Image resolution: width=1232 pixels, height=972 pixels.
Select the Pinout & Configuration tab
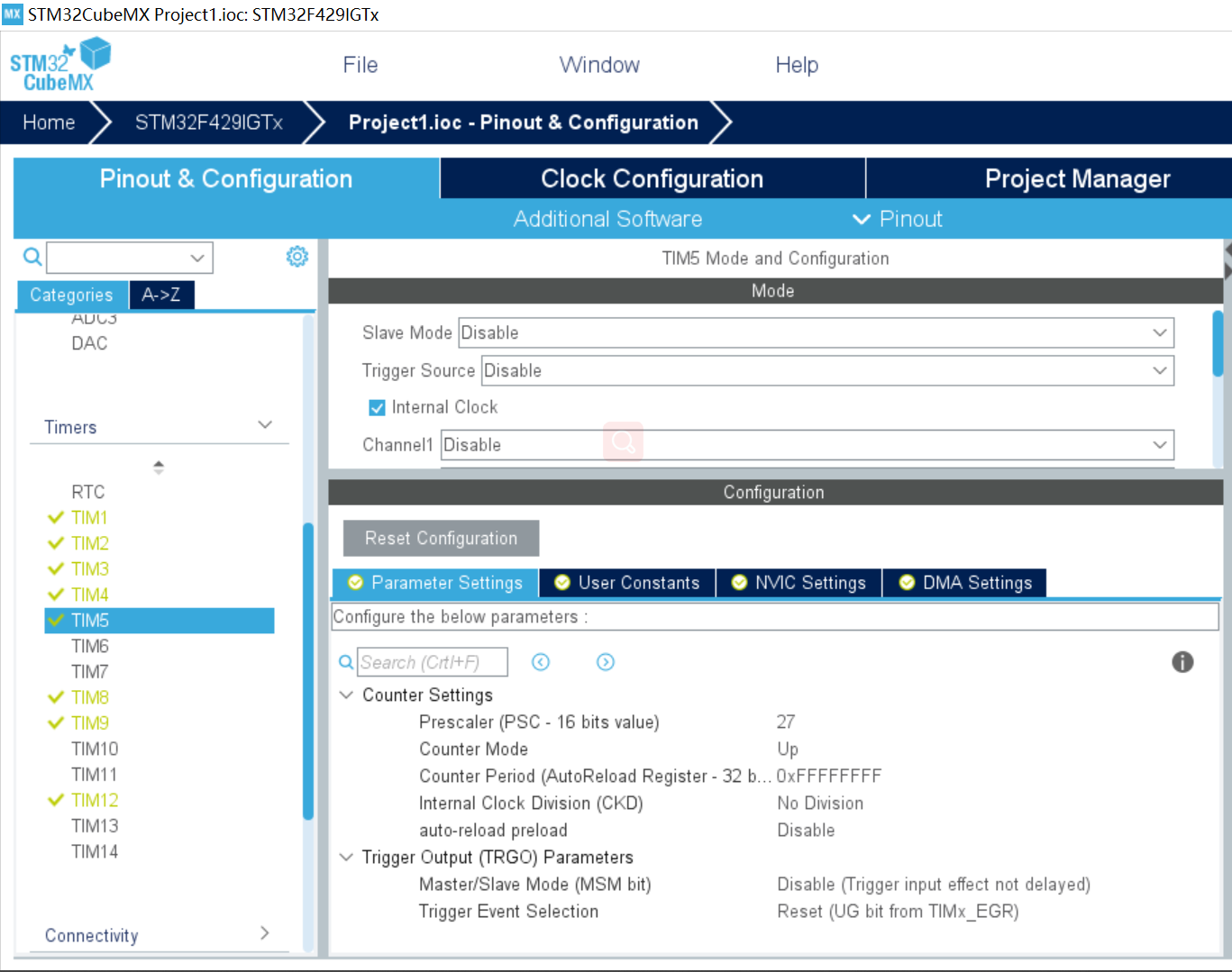226,178
